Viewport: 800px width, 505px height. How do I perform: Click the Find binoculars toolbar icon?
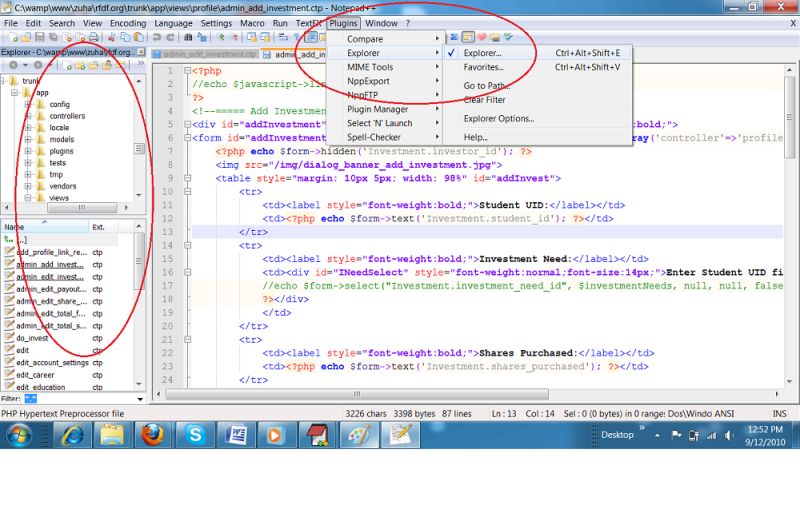pyautogui.click(x=188, y=37)
